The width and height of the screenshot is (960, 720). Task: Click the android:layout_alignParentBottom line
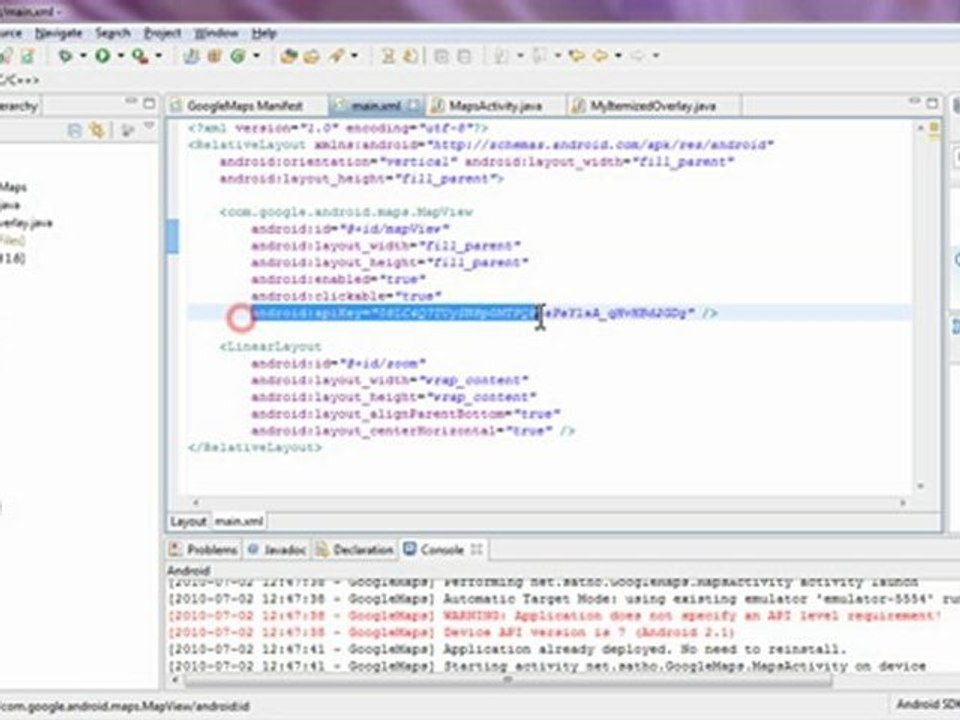406,414
